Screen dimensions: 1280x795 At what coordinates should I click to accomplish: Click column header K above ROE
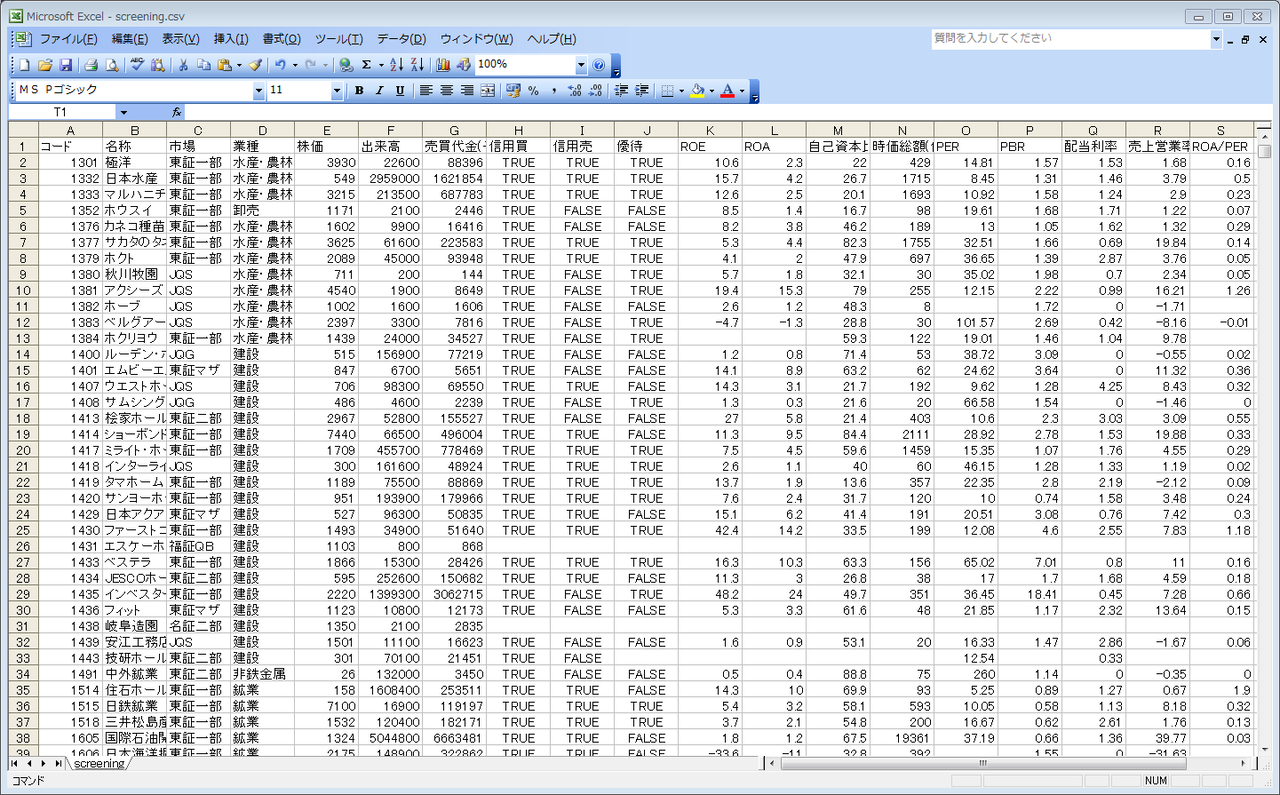[710, 130]
